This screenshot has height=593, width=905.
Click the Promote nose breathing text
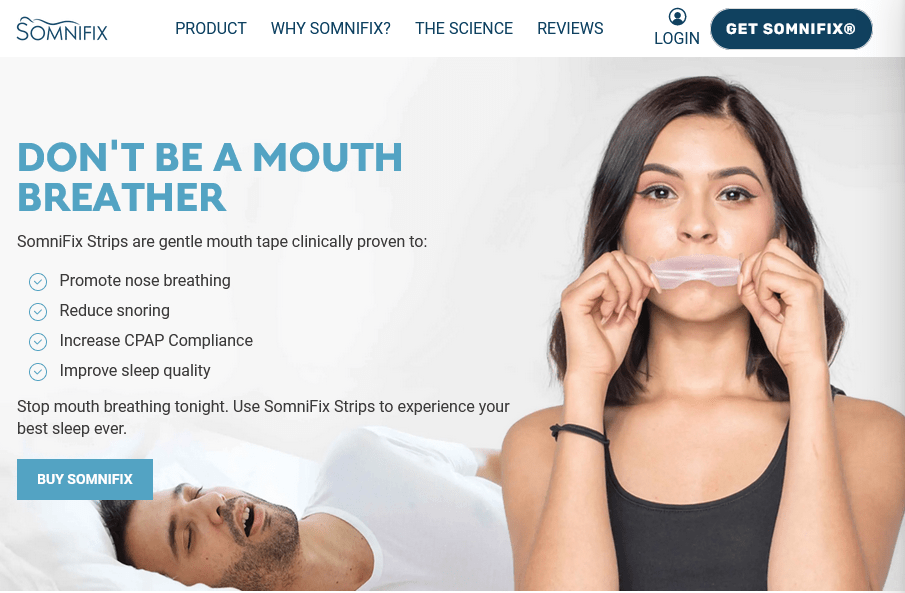[x=145, y=281]
